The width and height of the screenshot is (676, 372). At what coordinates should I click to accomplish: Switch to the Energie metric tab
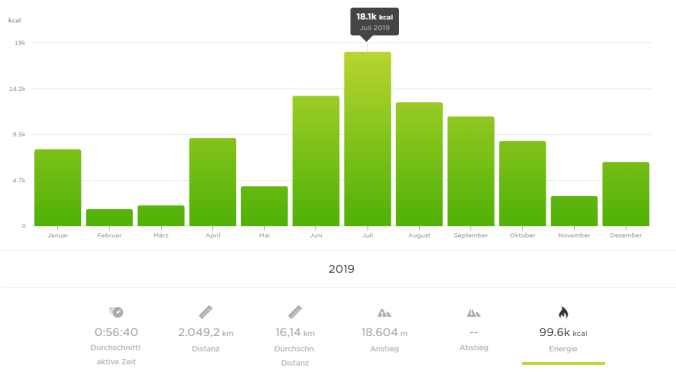pyautogui.click(x=563, y=334)
